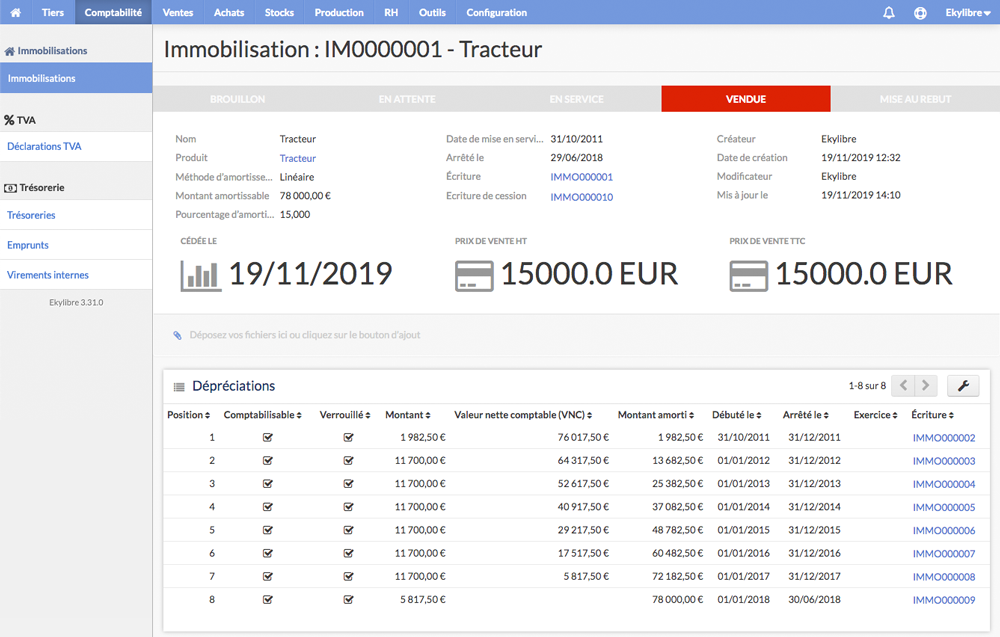Click the list icon beside Dépréciations title
This screenshot has width=1000, height=637.
[179, 386]
